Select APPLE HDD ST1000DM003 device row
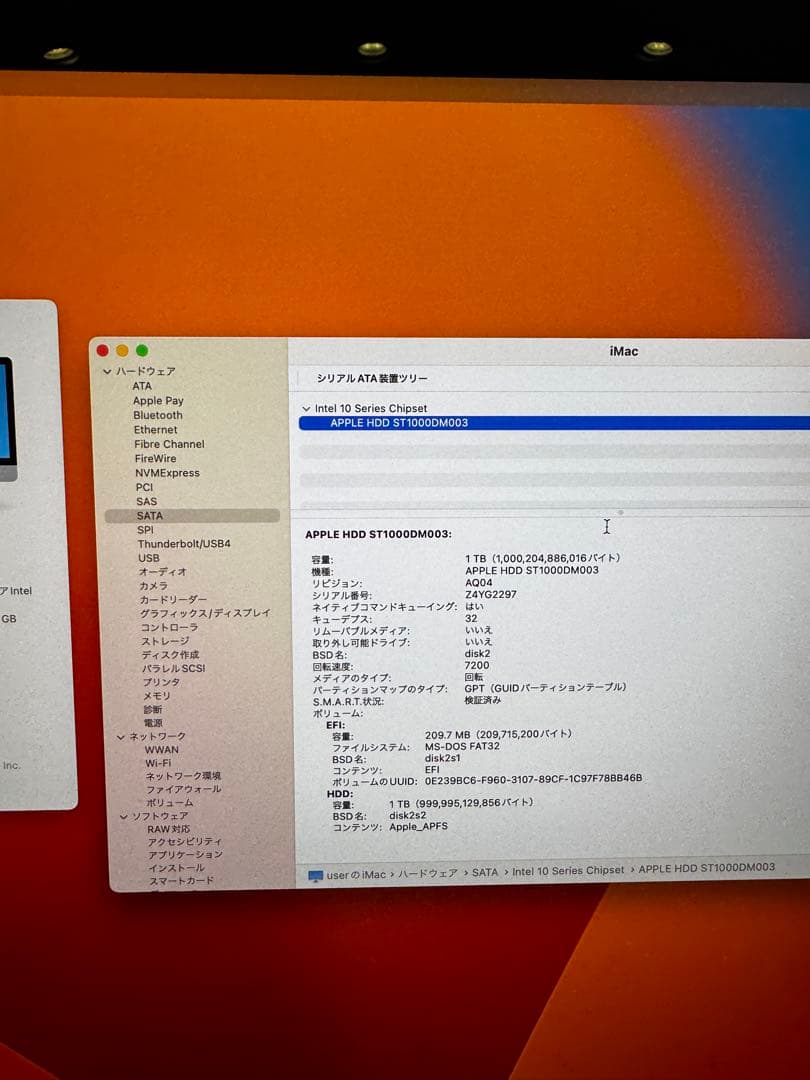810x1080 pixels. (554, 423)
